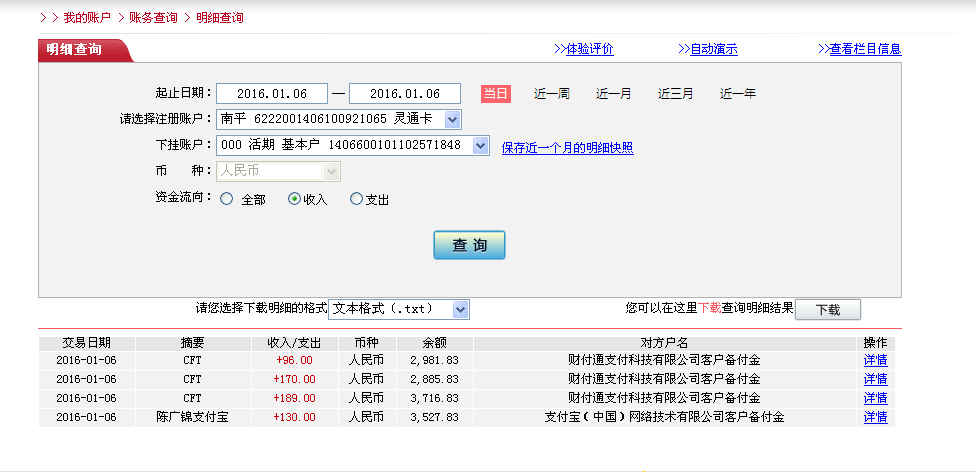Open the 体验评价 link
Screen dimensions: 976x472
tap(589, 49)
